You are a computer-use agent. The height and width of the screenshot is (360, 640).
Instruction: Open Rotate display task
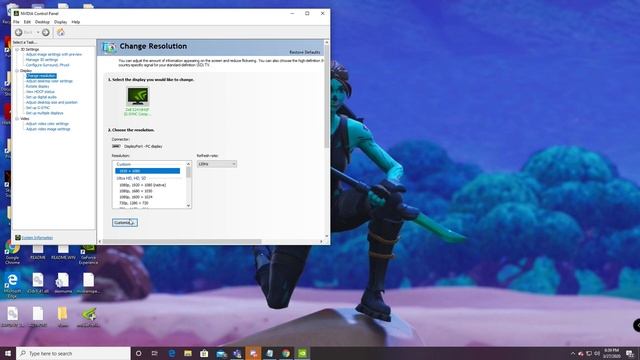(x=38, y=87)
